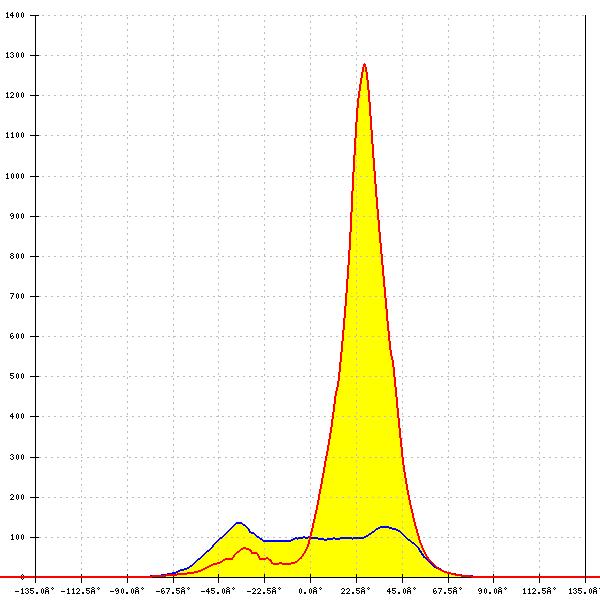The width and height of the screenshot is (600, 600).
Task: Click the 1300 y-axis label
Action: [15, 55]
